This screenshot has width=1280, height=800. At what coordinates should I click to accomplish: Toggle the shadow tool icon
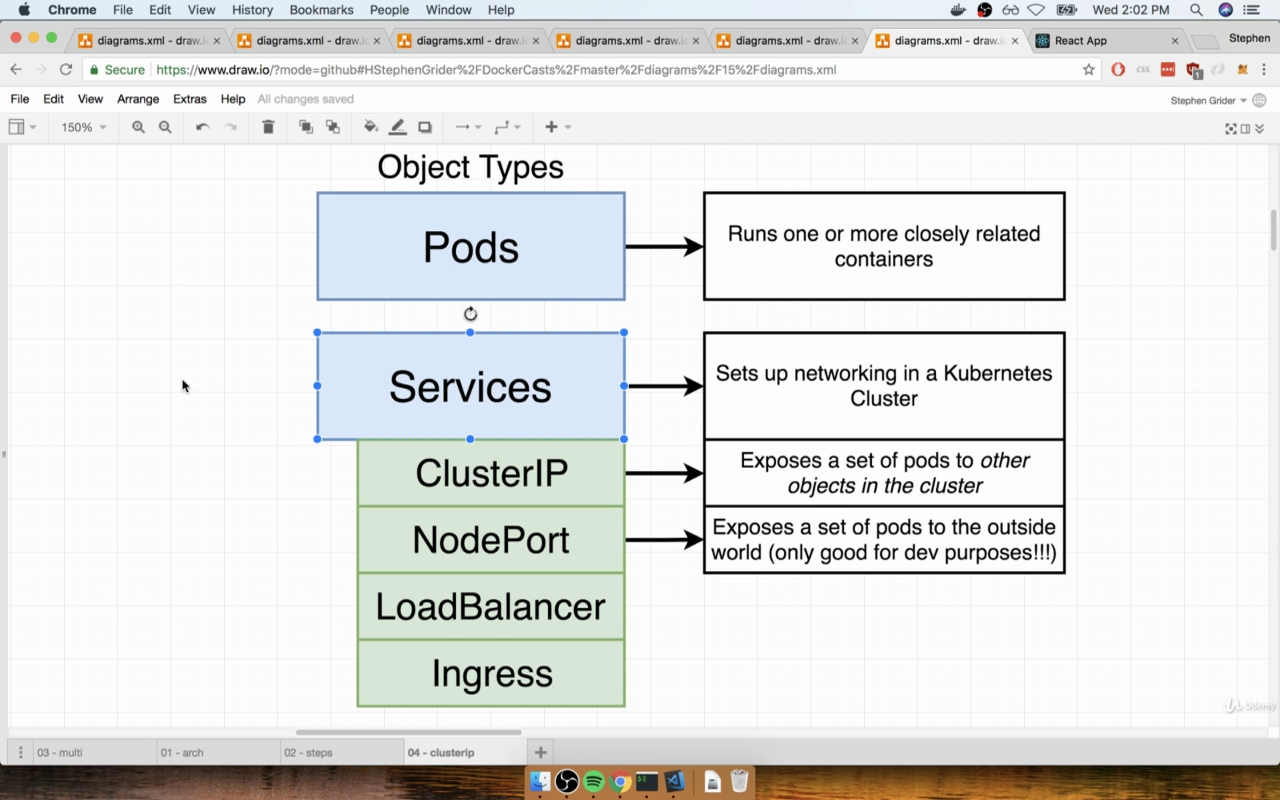click(425, 127)
